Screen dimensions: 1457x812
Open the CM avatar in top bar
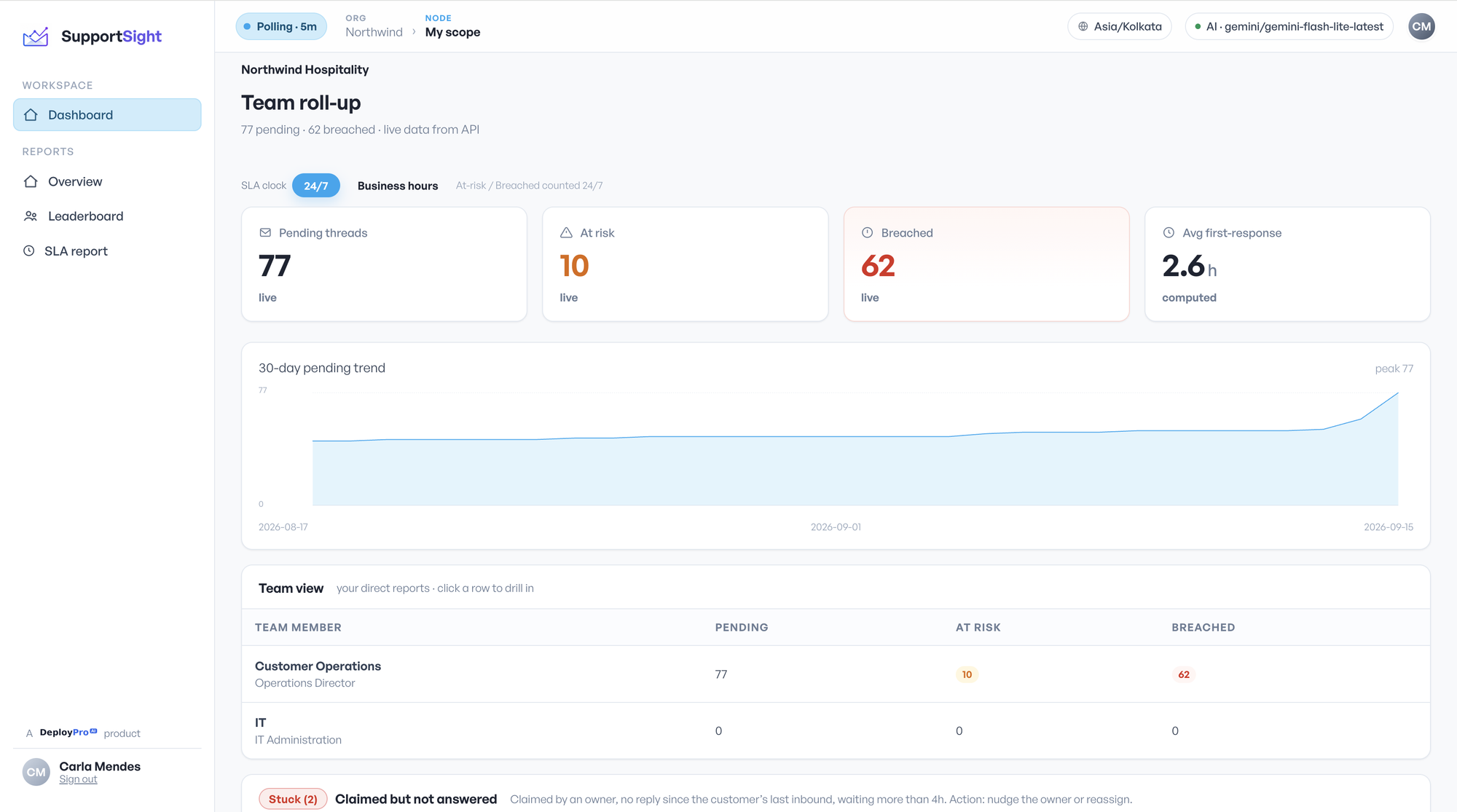pyautogui.click(x=1421, y=27)
